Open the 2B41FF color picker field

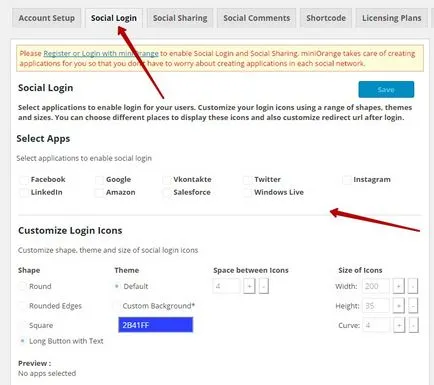(156, 325)
